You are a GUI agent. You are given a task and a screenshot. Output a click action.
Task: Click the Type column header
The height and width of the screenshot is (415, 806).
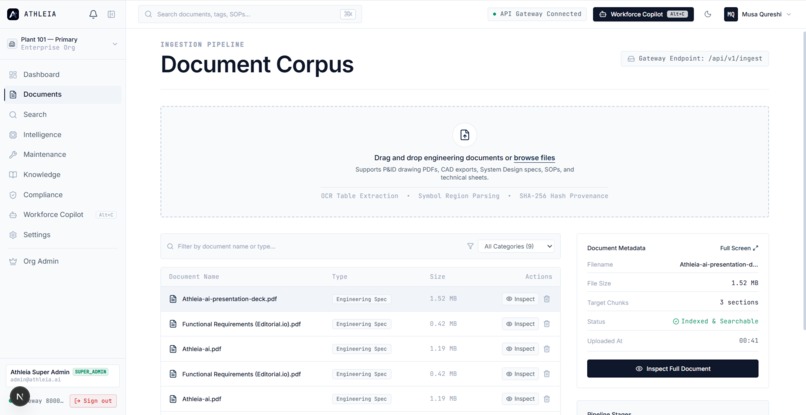pos(339,277)
